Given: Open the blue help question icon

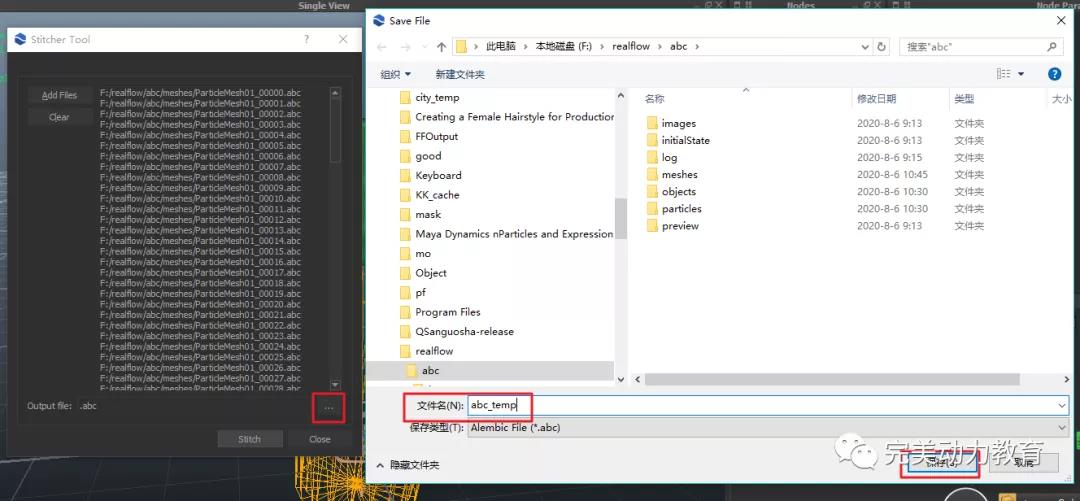Looking at the screenshot, I should (1054, 74).
